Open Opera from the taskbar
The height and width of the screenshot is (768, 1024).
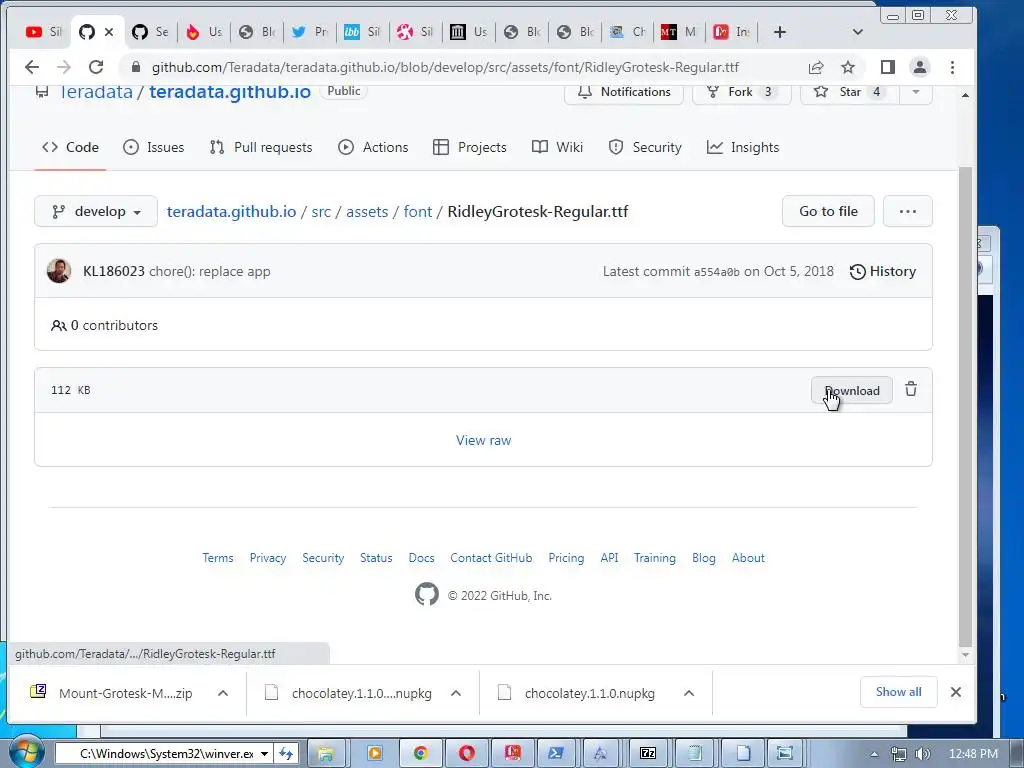point(466,754)
